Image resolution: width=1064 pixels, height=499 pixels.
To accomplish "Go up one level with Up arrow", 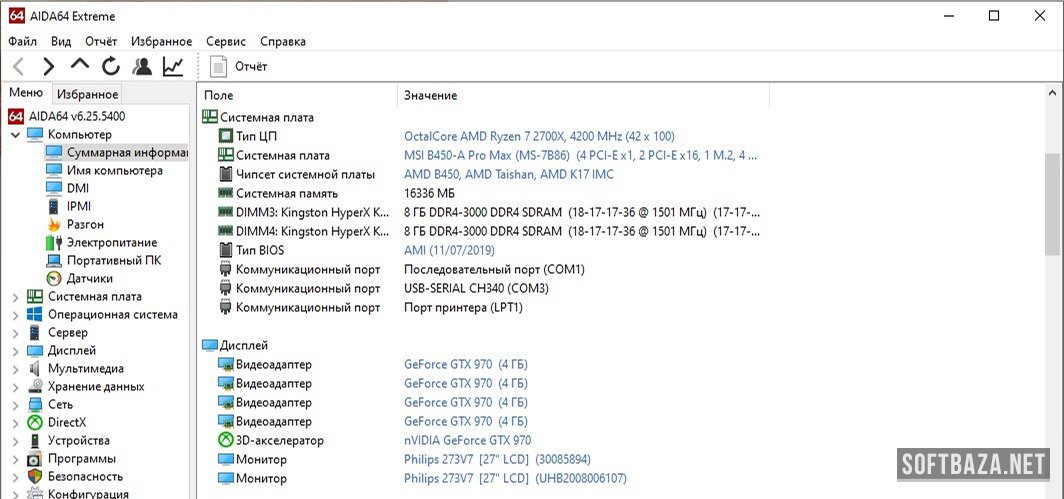I will (79, 66).
